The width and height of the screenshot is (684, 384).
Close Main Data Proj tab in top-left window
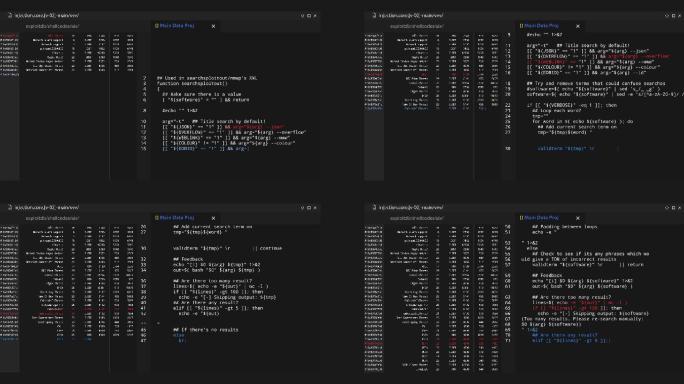pyautogui.click(x=213, y=26)
